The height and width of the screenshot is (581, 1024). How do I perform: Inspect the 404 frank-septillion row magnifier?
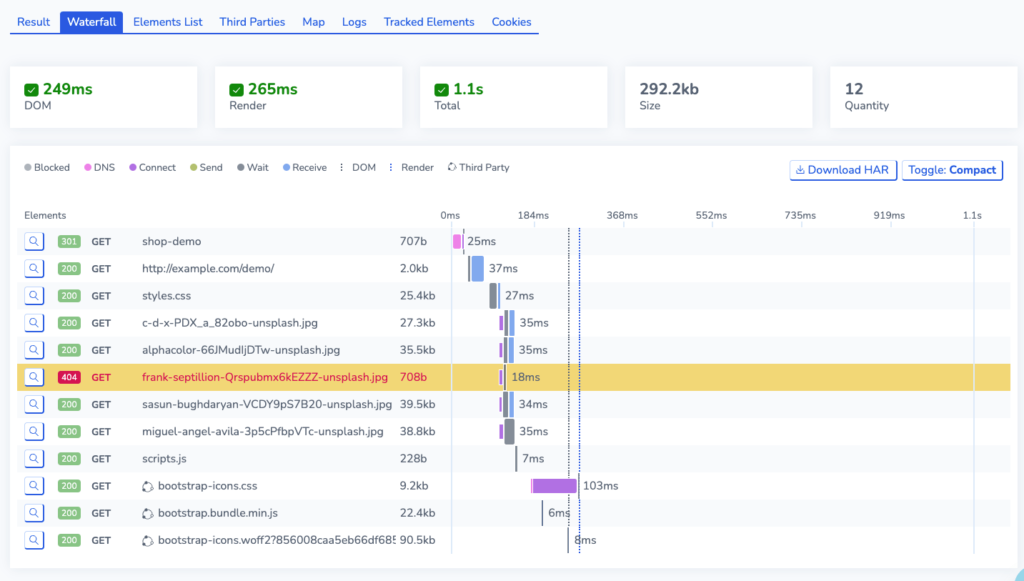pos(34,377)
